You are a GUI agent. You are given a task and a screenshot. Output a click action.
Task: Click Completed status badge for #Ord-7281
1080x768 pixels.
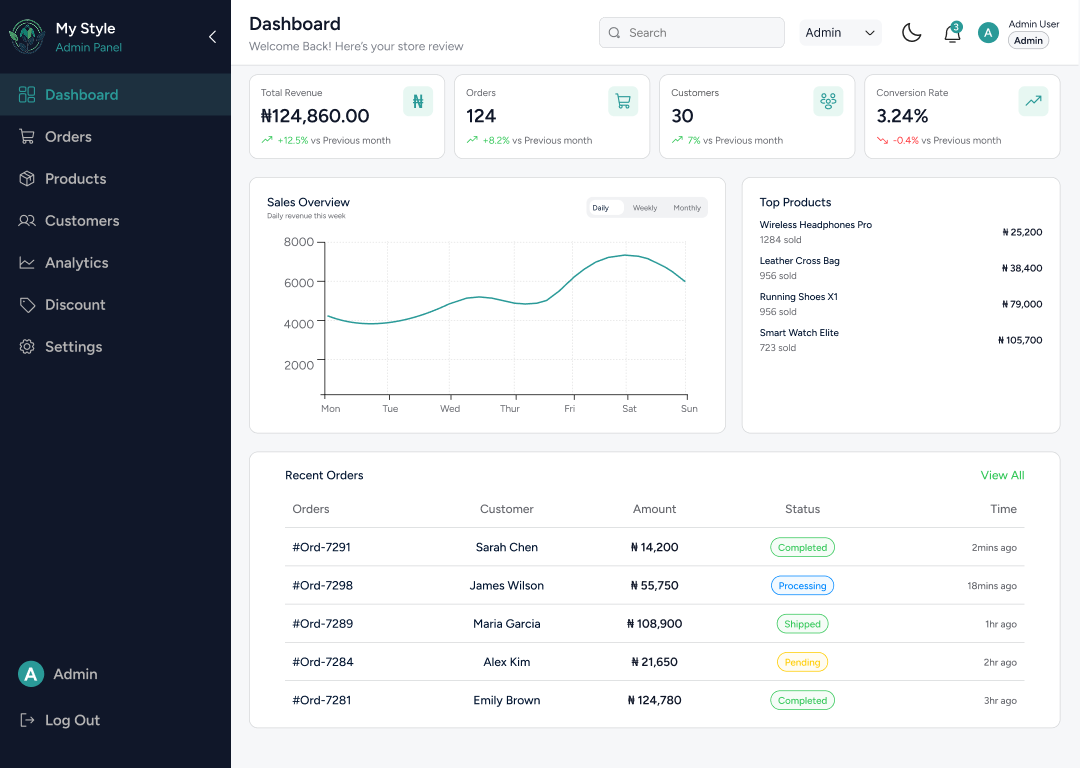802,700
